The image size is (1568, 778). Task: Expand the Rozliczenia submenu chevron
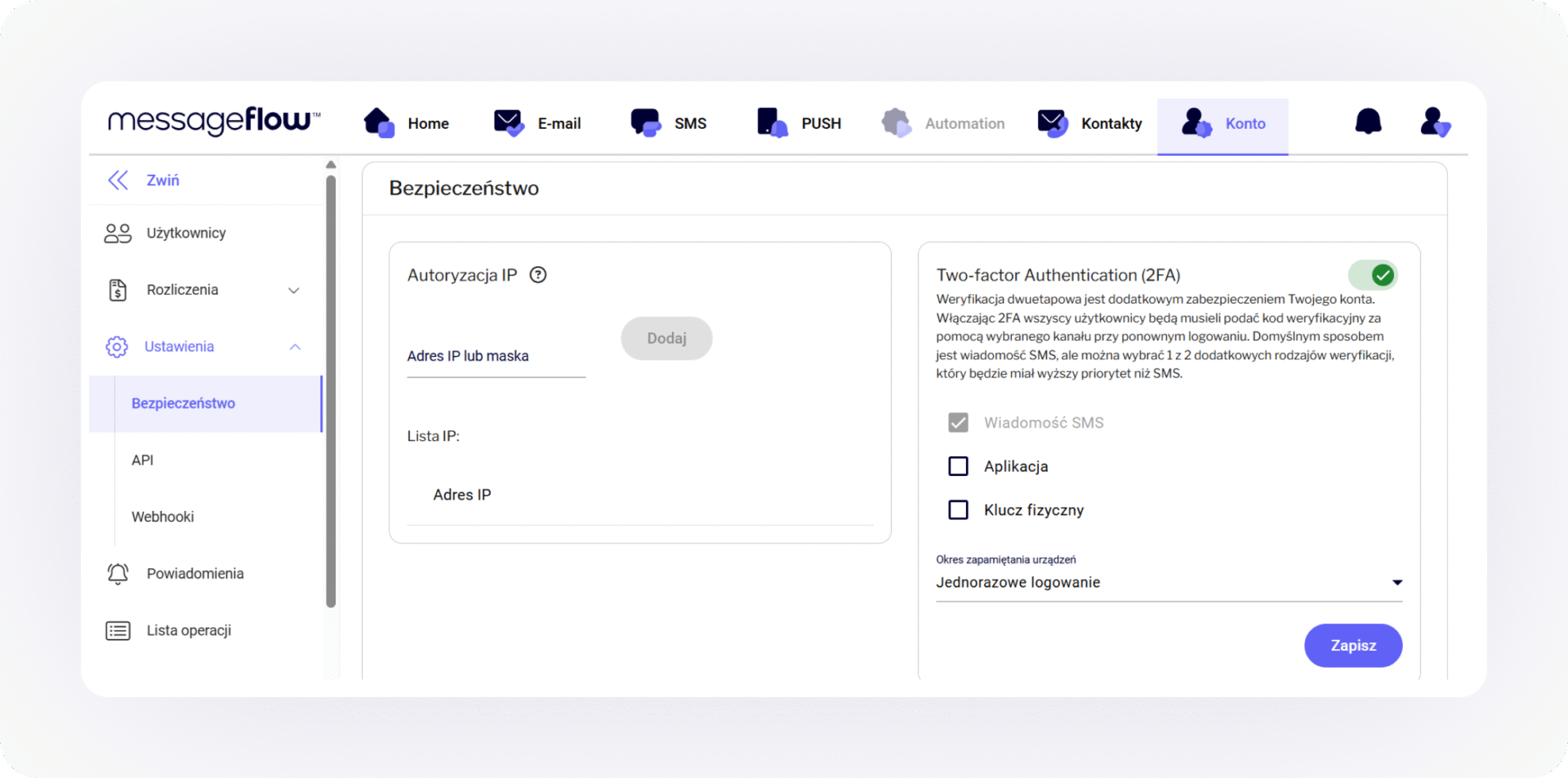point(294,291)
